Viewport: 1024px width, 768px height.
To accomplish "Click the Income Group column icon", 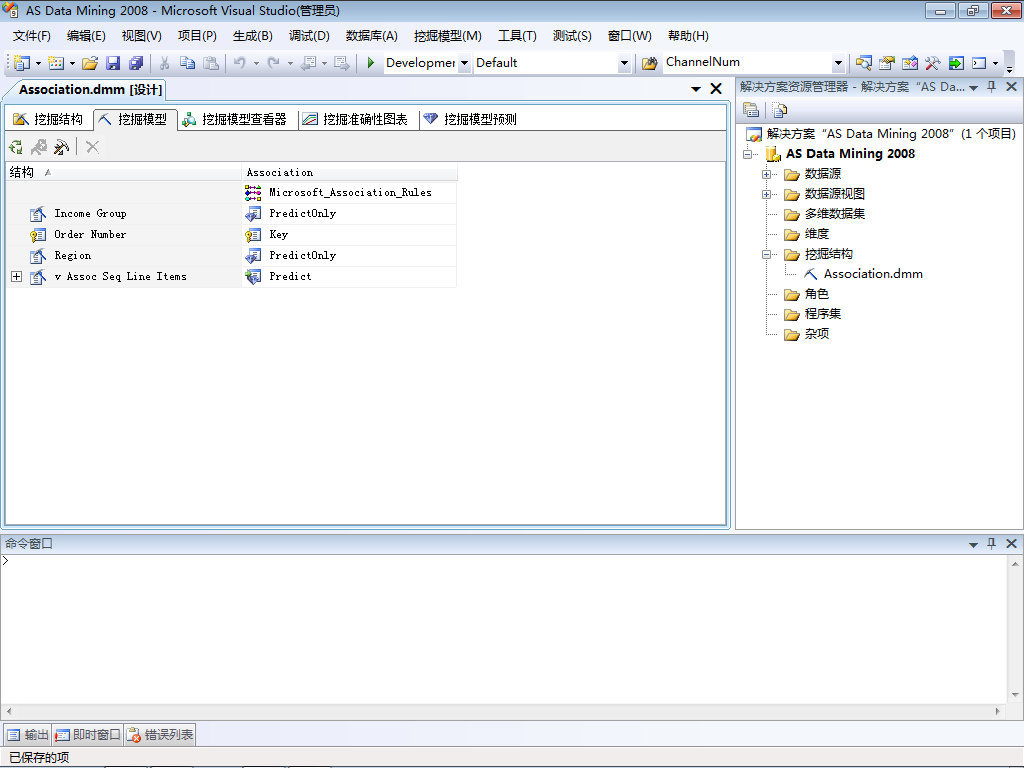I will [38, 214].
